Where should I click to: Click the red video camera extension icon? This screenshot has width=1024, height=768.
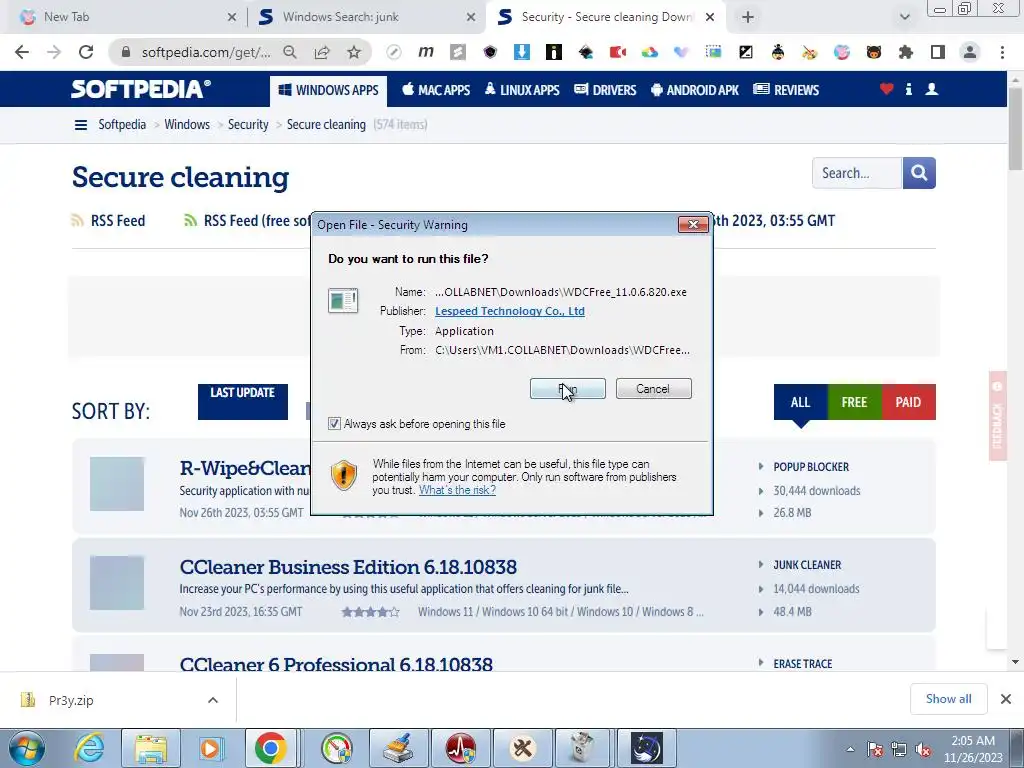[x=618, y=52]
